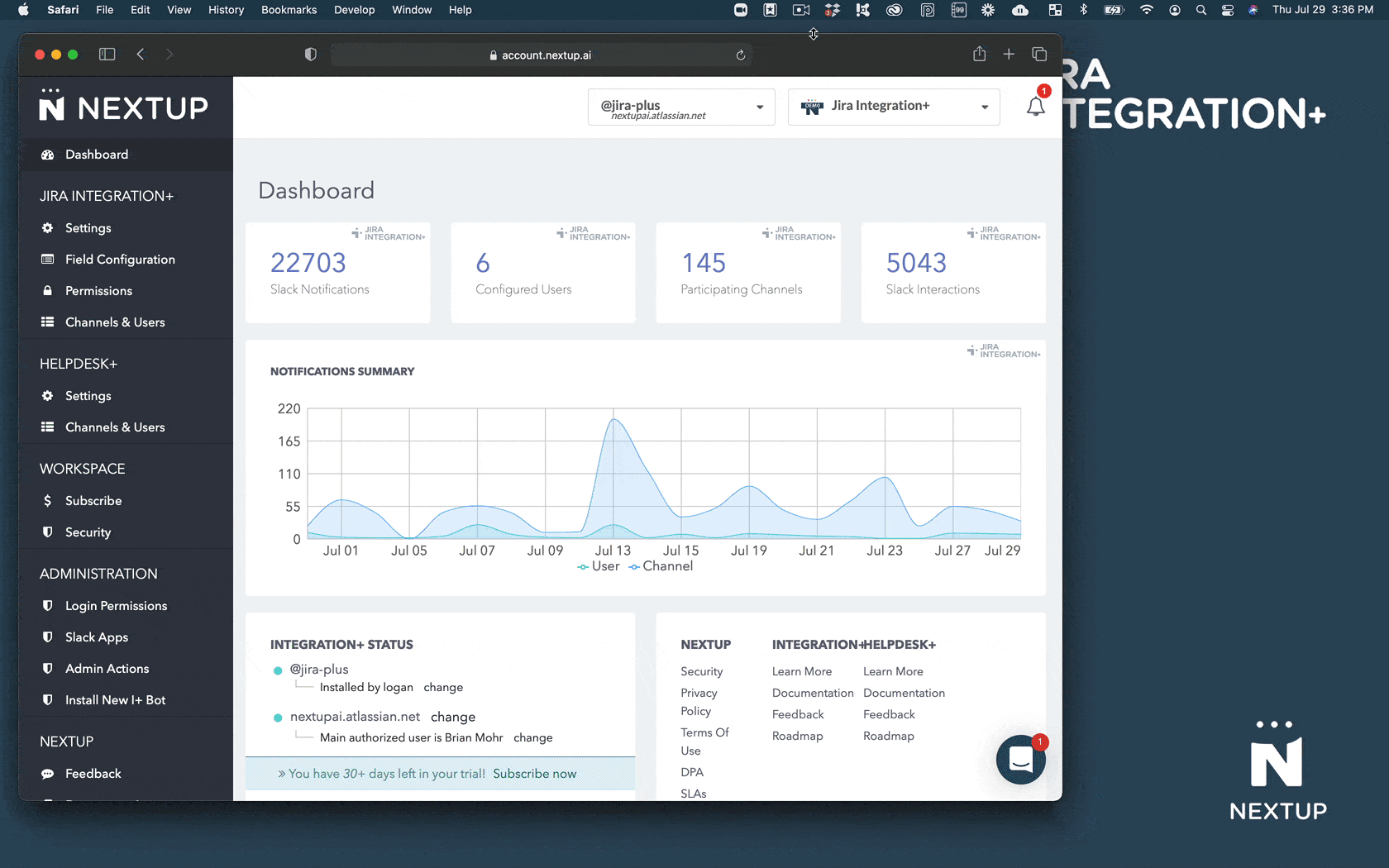Open the History menu

(226, 10)
